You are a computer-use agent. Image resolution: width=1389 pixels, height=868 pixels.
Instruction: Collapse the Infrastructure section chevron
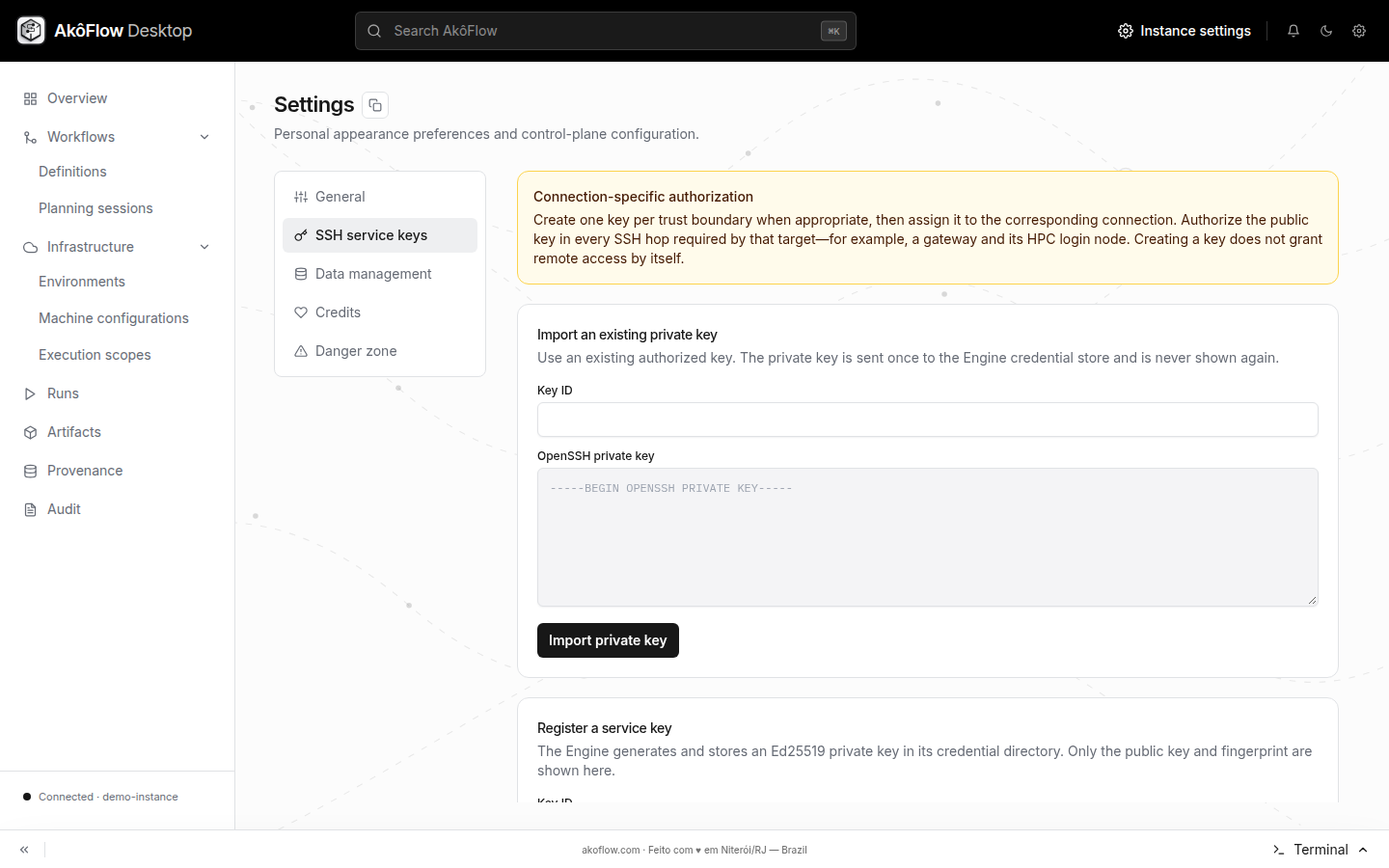click(x=204, y=247)
